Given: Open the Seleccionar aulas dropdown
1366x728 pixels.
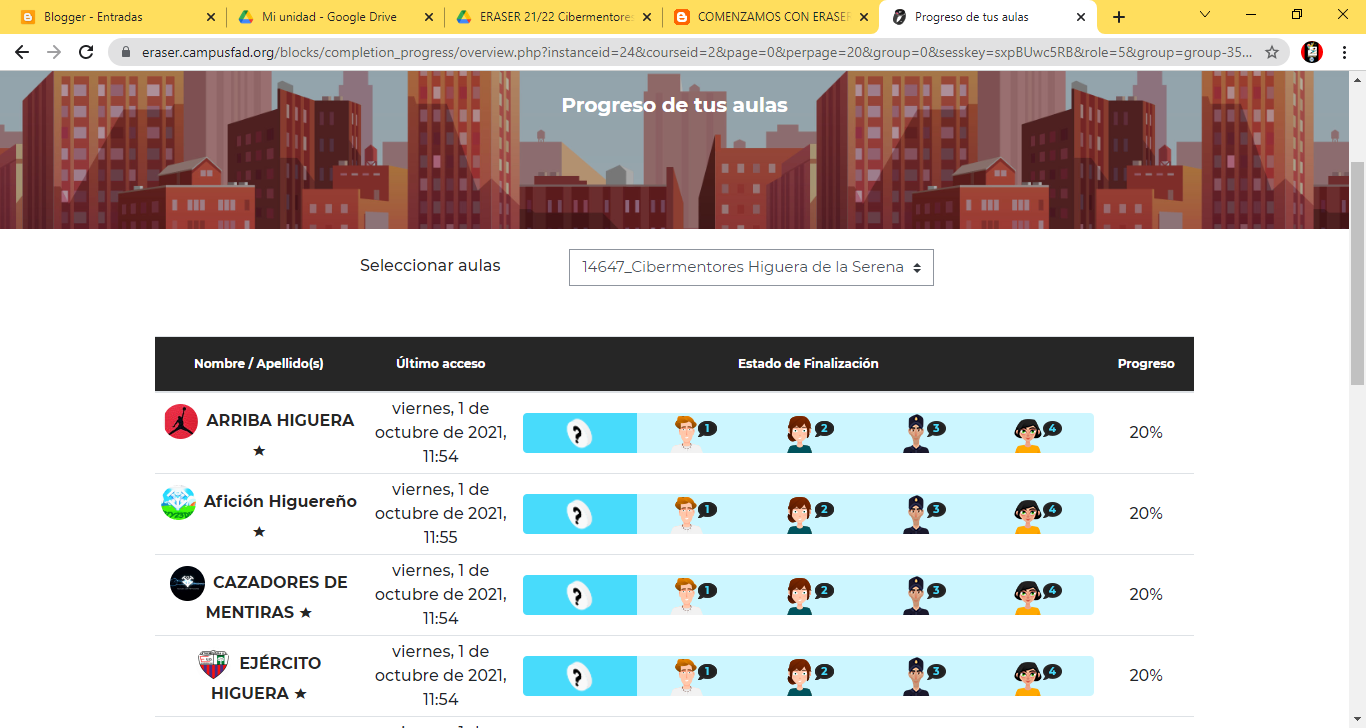Looking at the screenshot, I should click(751, 267).
